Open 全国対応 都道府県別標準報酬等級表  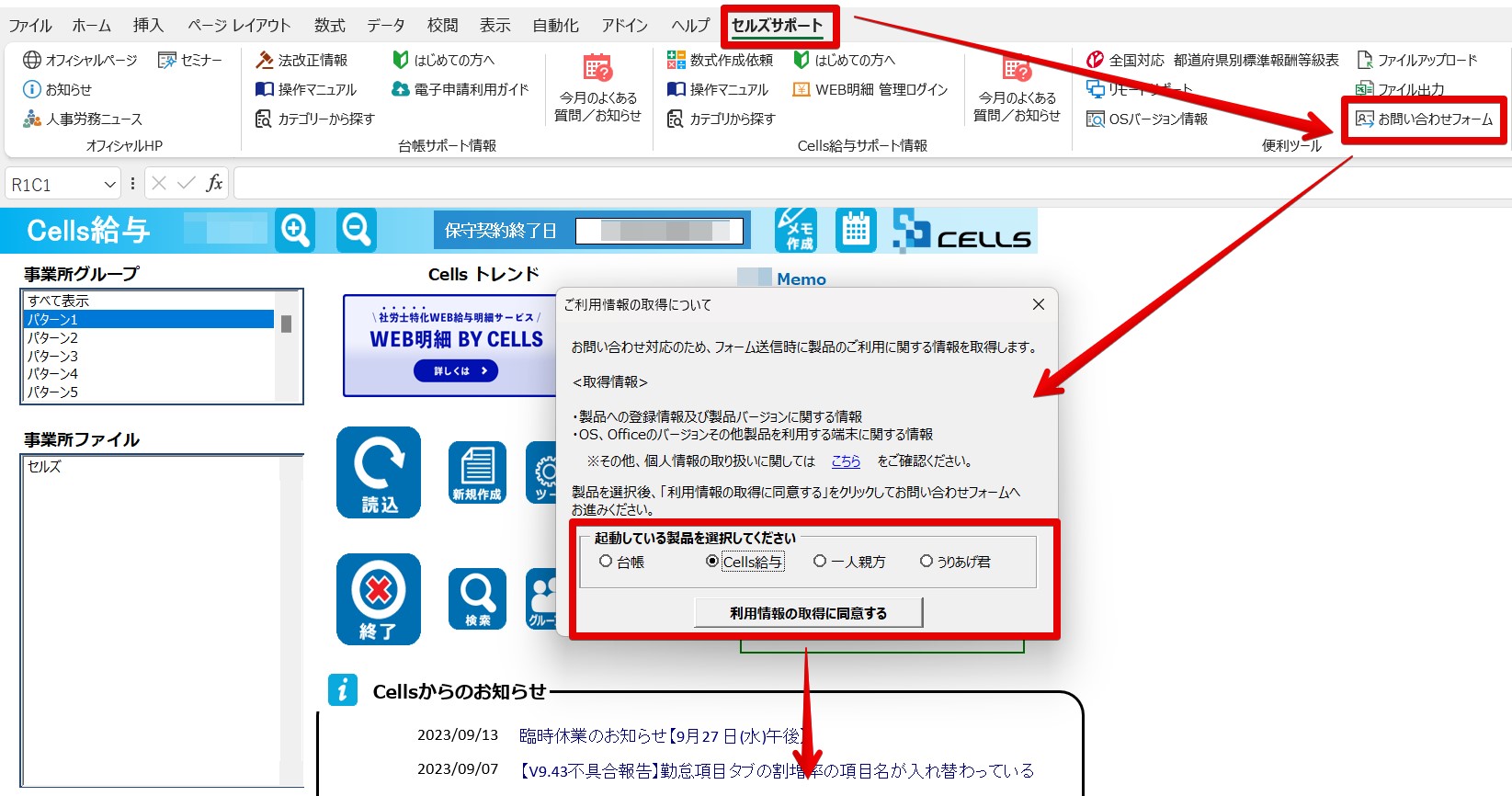(1212, 60)
